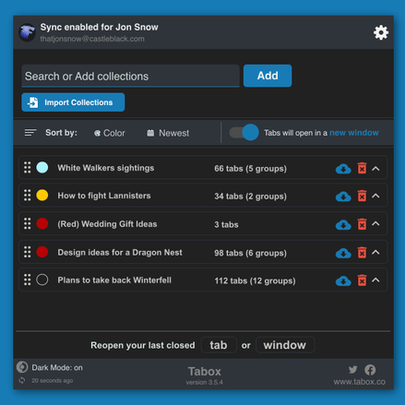Screen dimensions: 405x405
Task: Export How to fight Lannisters cloud icon
Action: click(343, 196)
